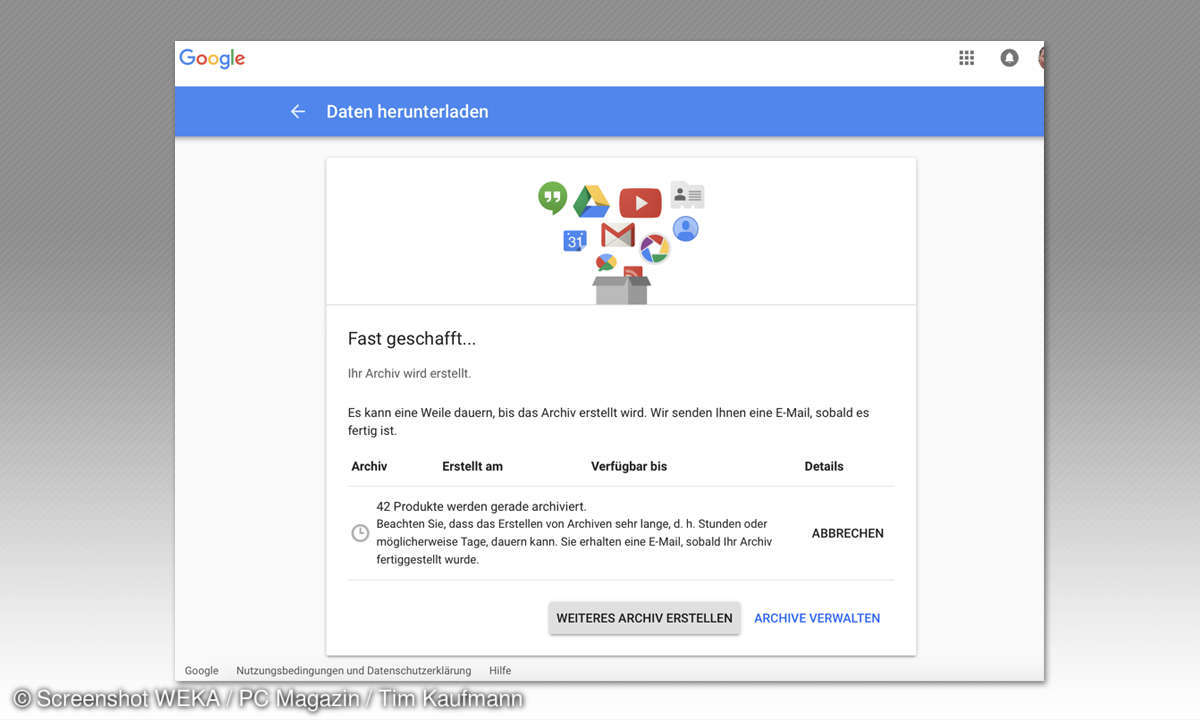The image size is (1200, 720).
Task: Open Nutzungsbedingungen und Datenschutzerklärung footer link
Action: (354, 670)
